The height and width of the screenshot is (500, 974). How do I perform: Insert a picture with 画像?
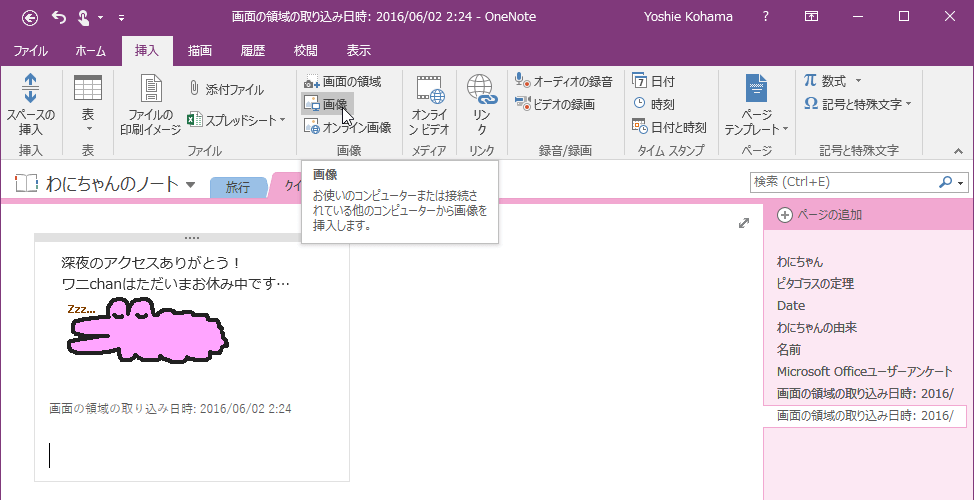point(327,104)
